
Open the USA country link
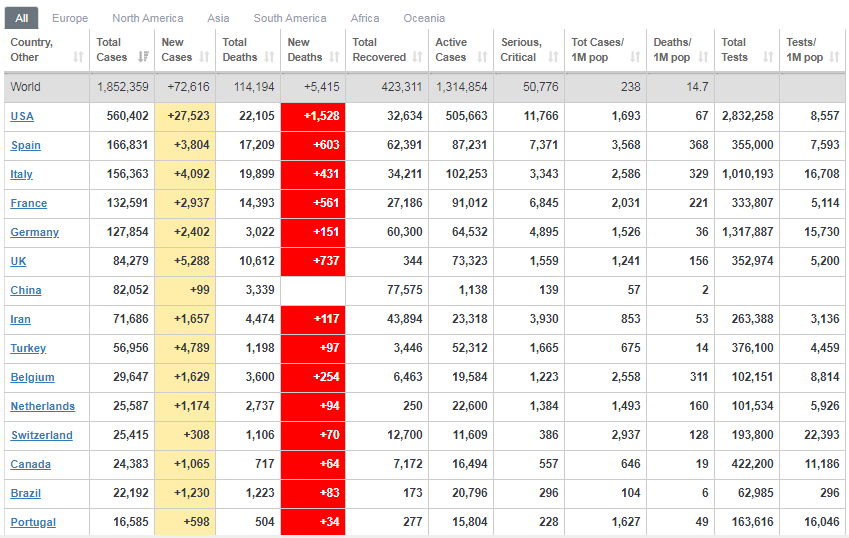(x=22, y=116)
